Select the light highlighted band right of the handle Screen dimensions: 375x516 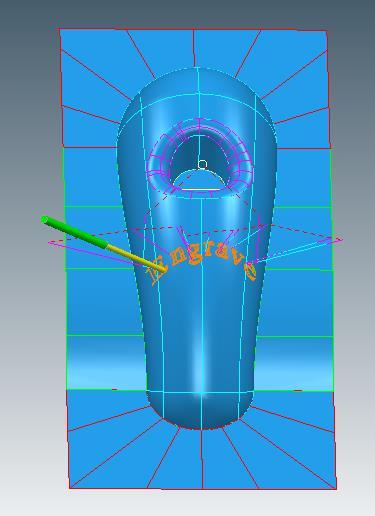coord(294,363)
